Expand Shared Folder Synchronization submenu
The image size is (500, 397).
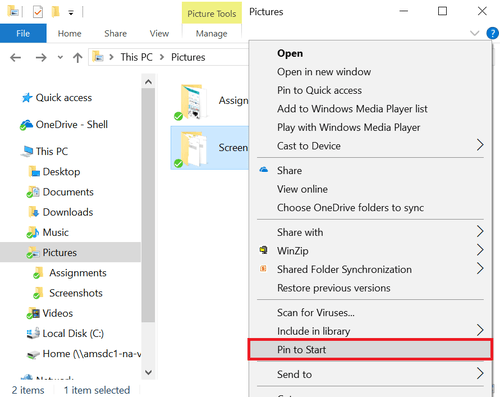(x=370, y=269)
